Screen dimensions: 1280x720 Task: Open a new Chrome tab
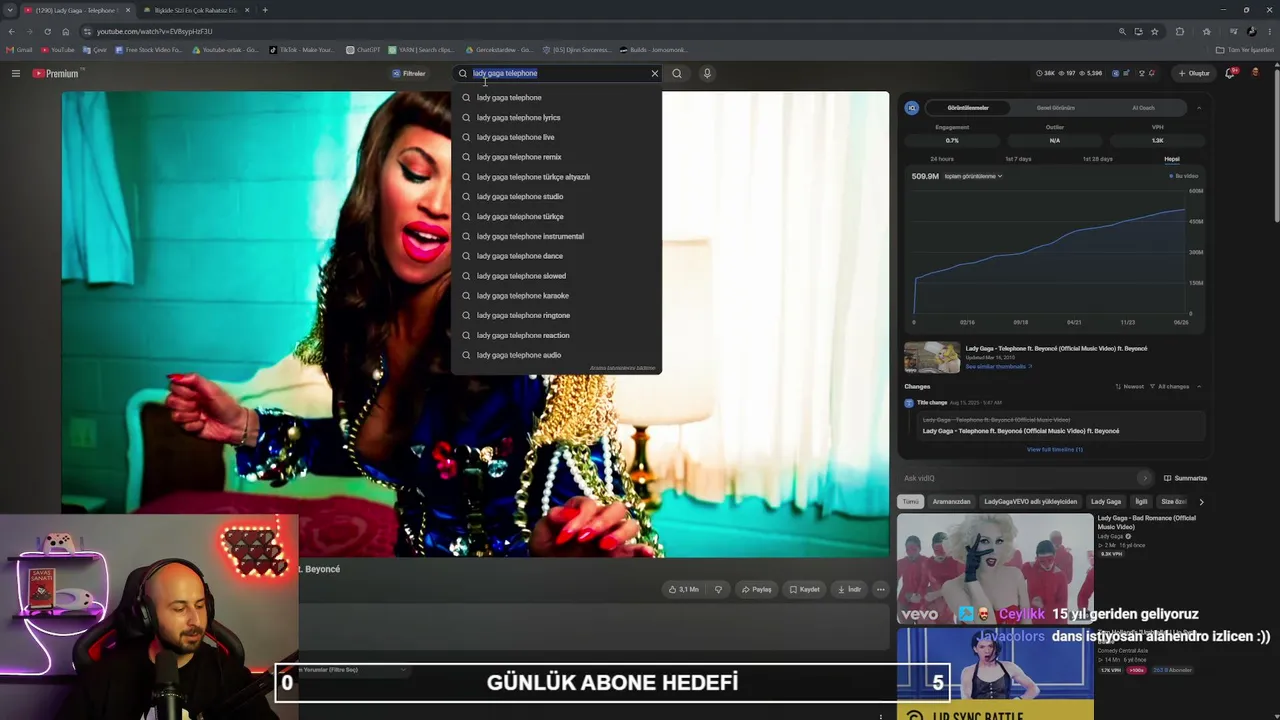[x=265, y=10]
